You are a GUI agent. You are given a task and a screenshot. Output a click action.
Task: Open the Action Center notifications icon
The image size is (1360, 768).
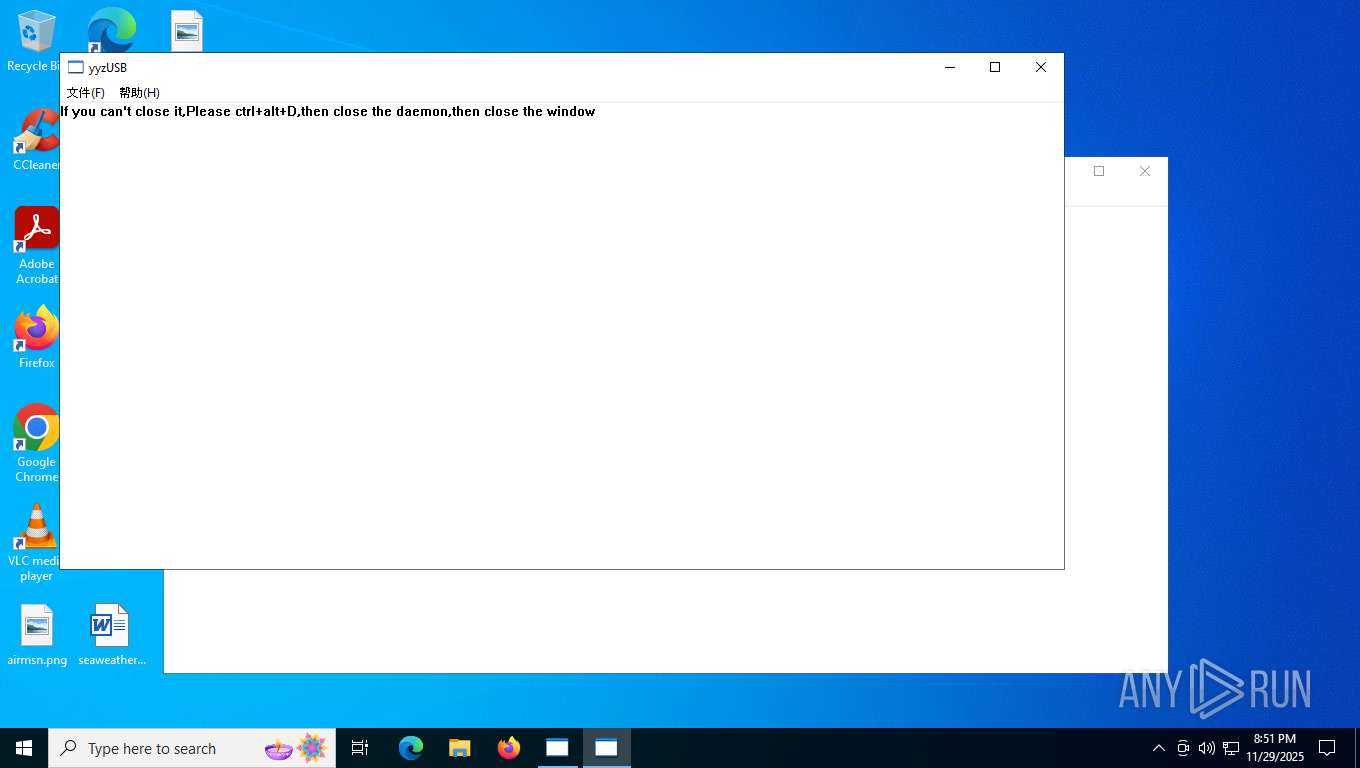click(1327, 748)
